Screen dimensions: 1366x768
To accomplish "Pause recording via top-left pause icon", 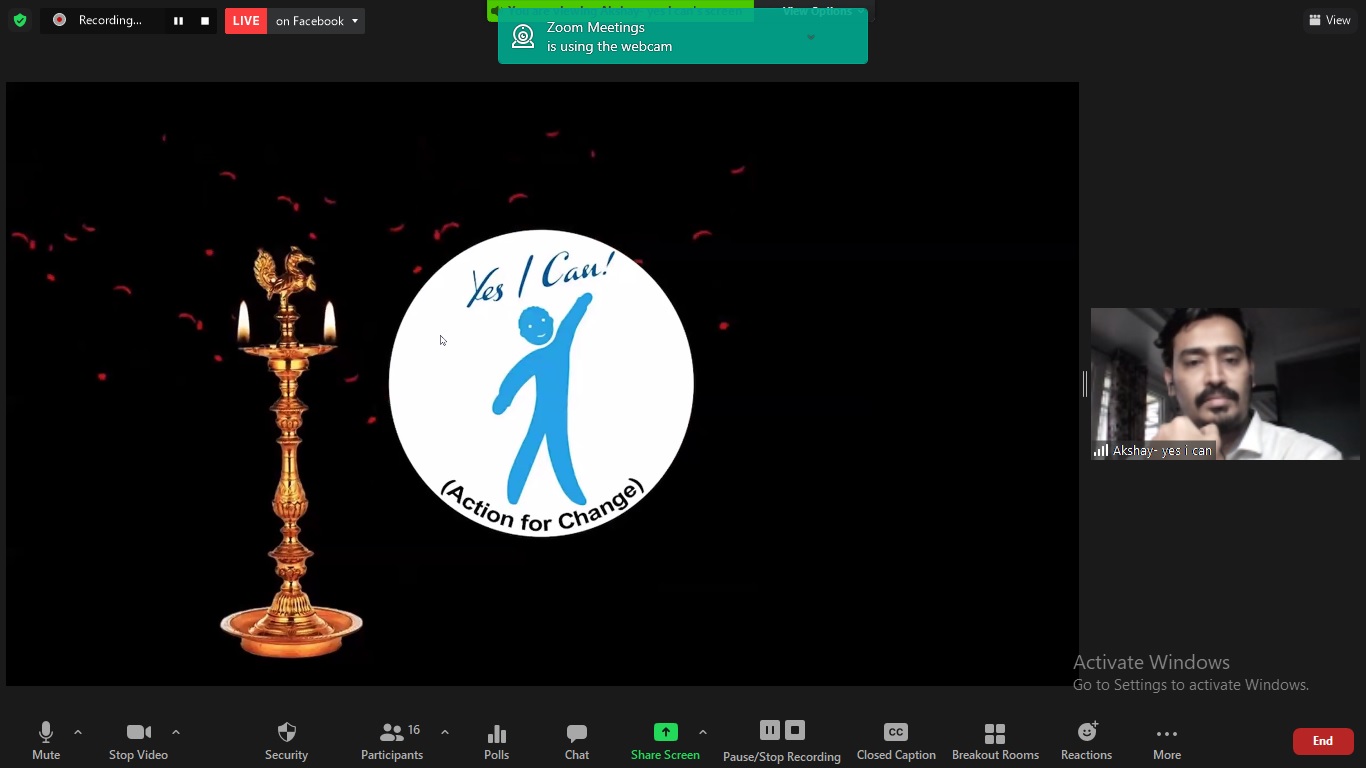I will [x=178, y=20].
